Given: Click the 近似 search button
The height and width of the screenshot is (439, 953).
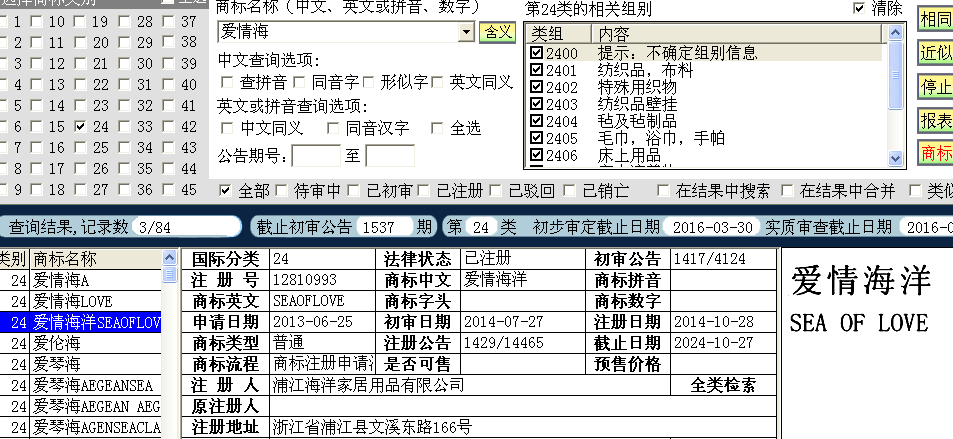Looking at the screenshot, I should coord(935,53).
